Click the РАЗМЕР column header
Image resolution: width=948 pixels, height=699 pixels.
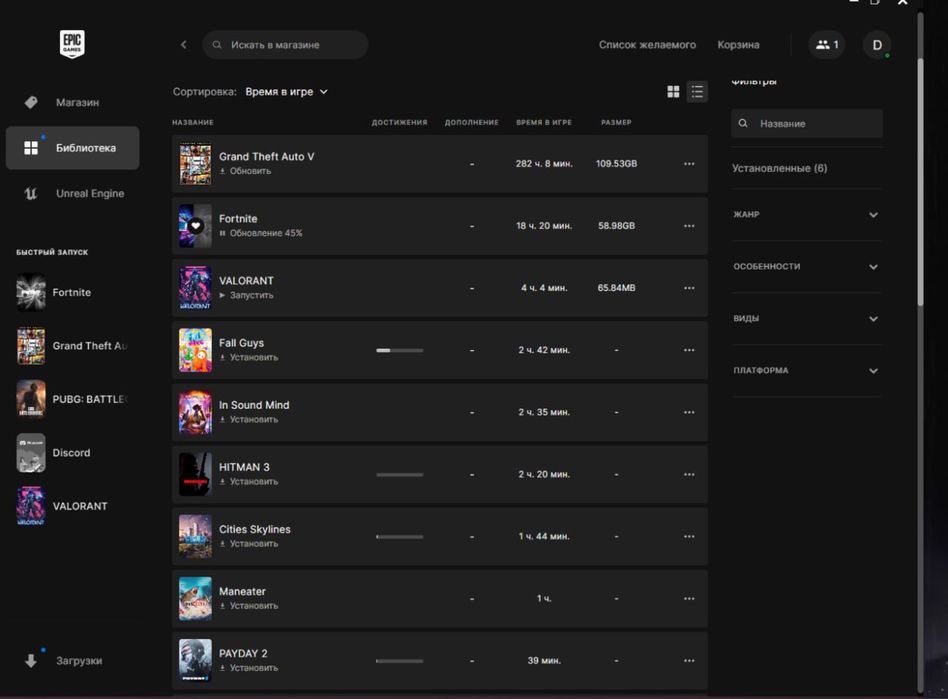[616, 122]
